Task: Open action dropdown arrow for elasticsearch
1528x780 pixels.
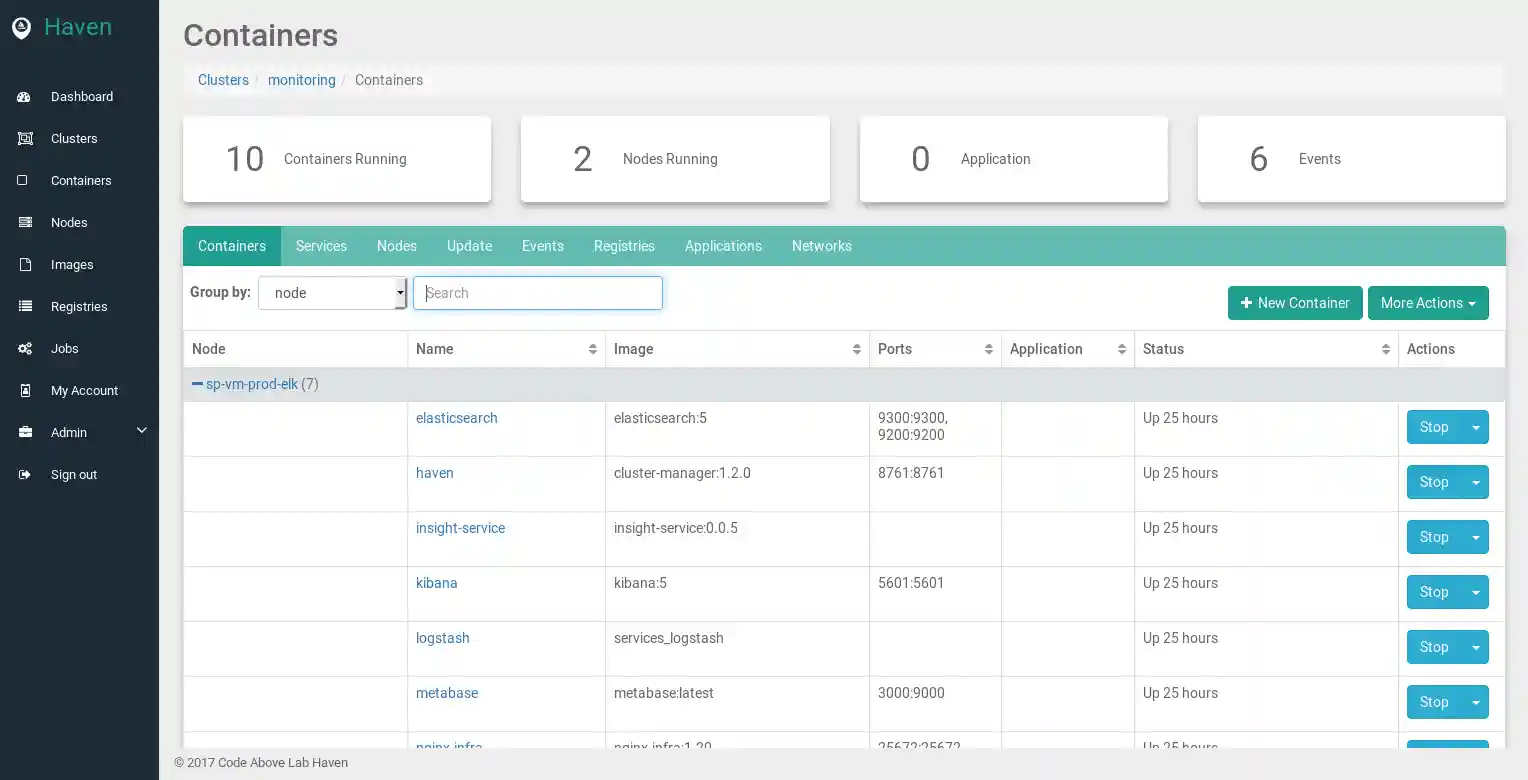Action: tap(1475, 428)
